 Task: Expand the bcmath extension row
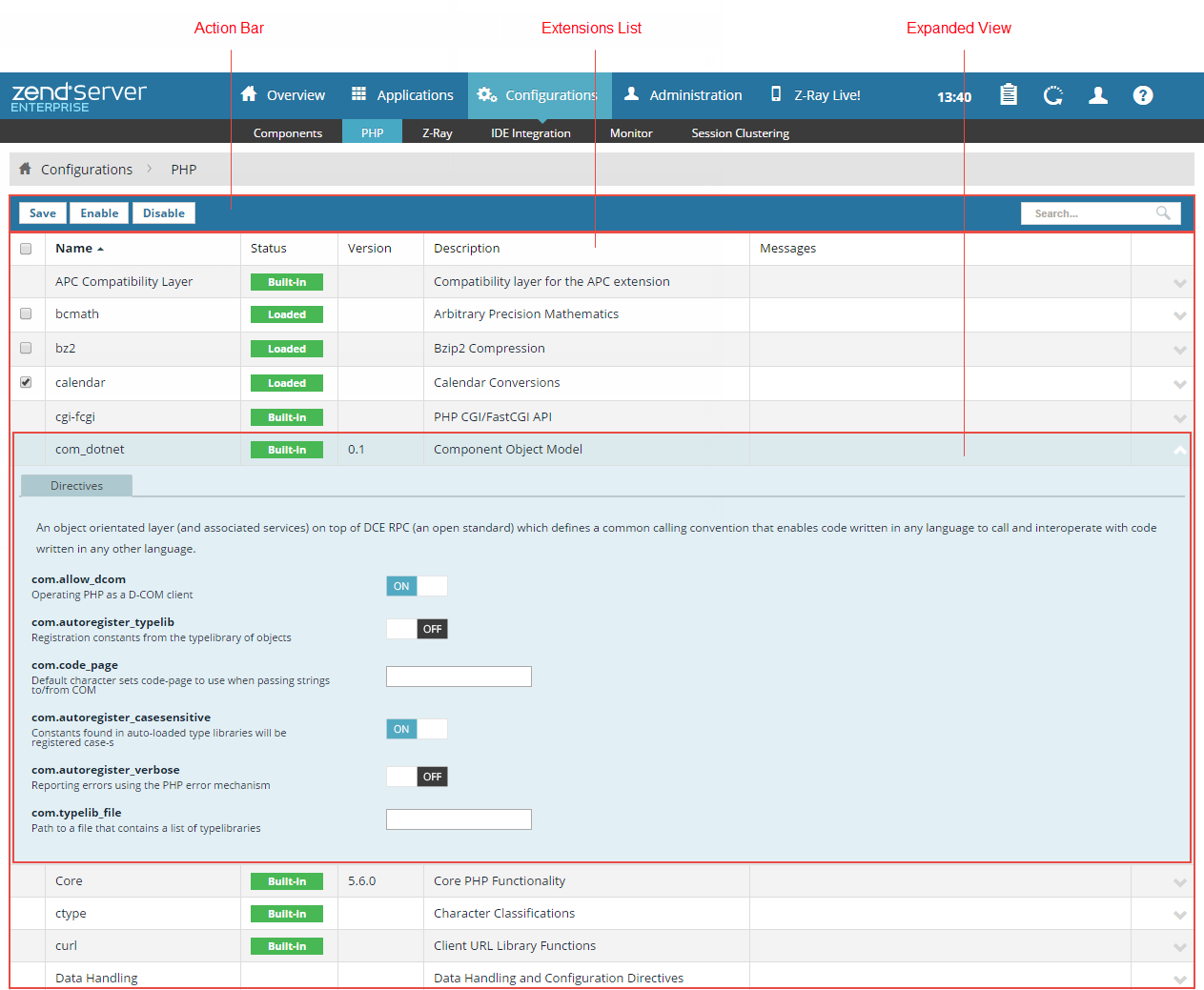(1179, 315)
